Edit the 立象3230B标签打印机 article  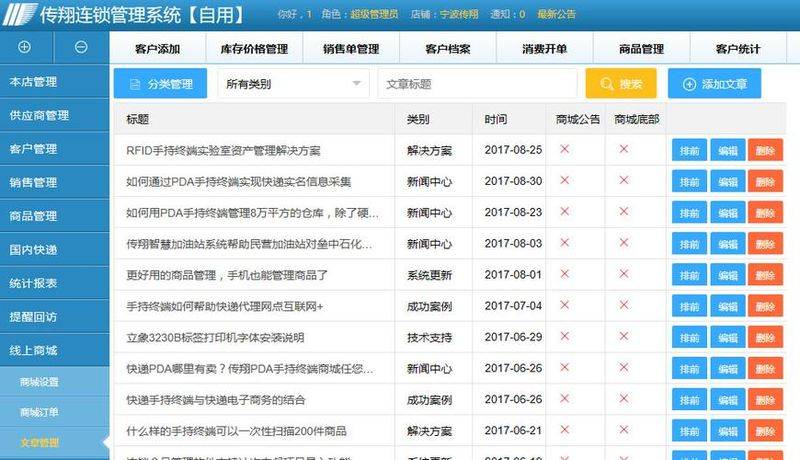click(725, 338)
